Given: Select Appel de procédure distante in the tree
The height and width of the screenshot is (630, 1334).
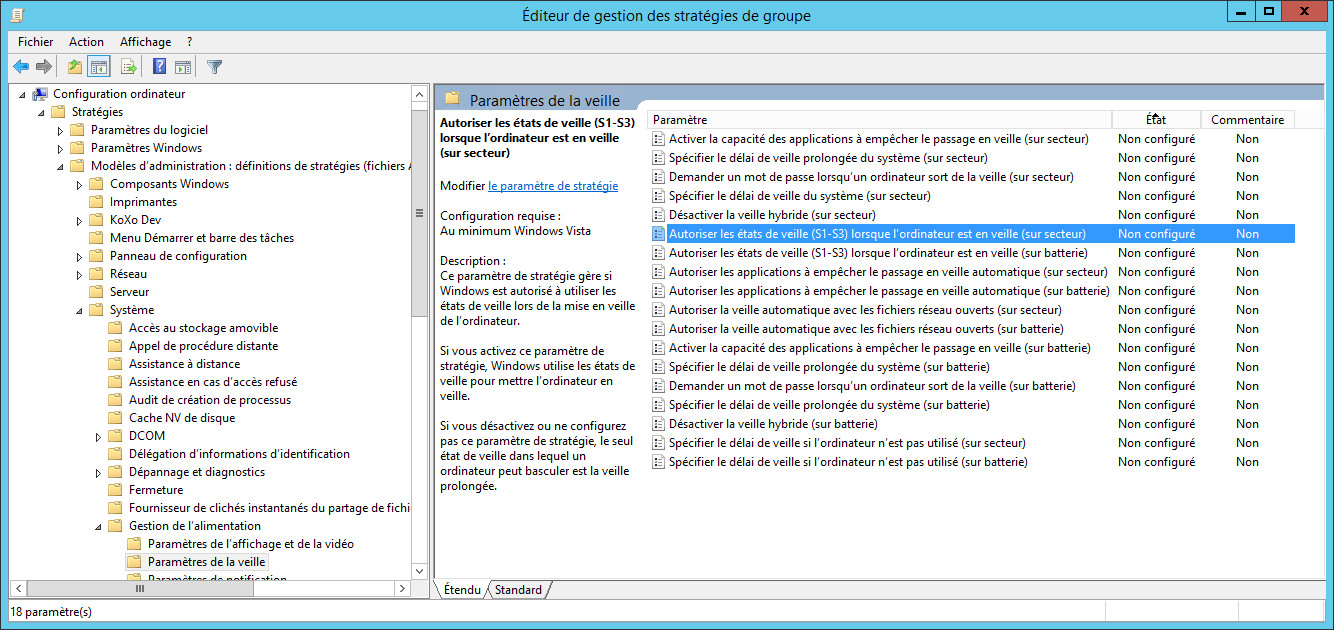Looking at the screenshot, I should [x=203, y=346].
